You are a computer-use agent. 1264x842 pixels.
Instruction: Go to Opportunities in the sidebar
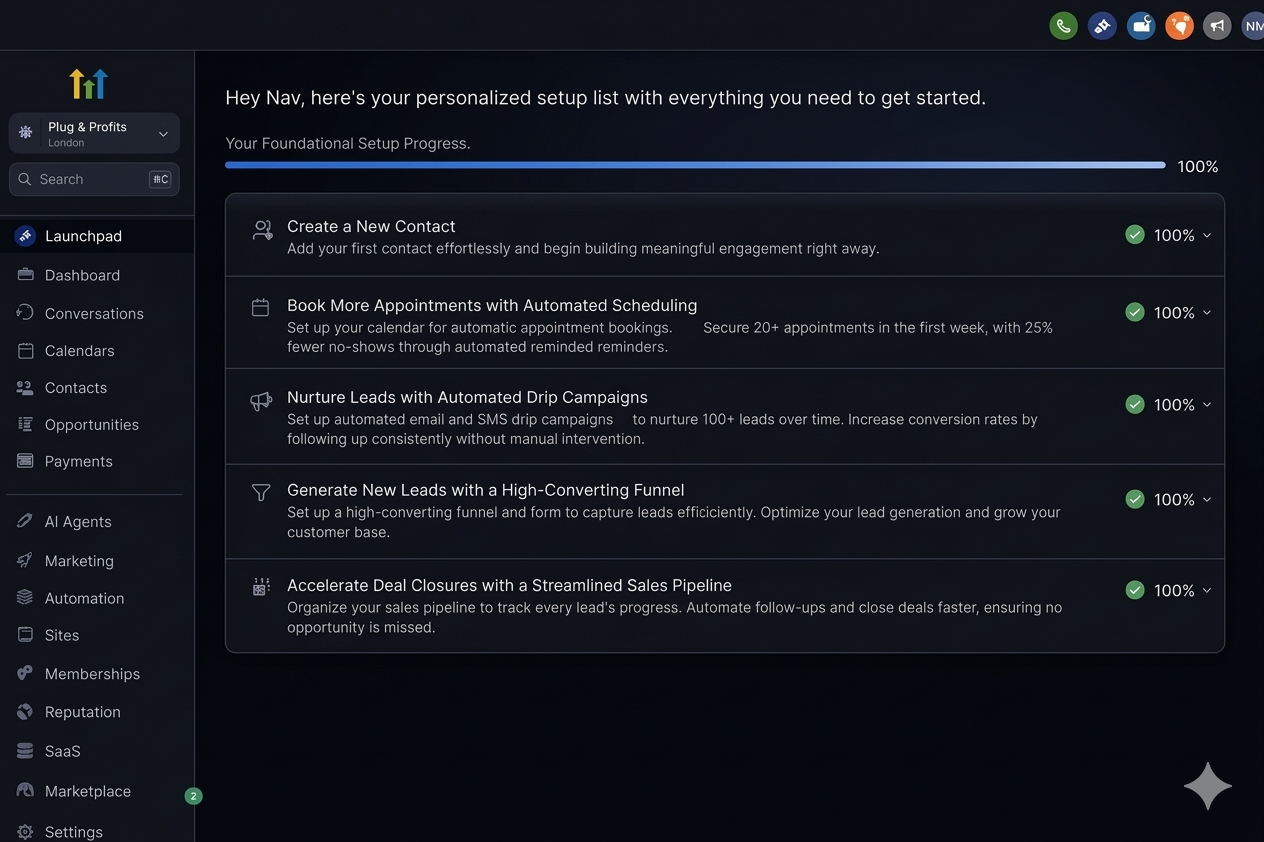point(91,424)
